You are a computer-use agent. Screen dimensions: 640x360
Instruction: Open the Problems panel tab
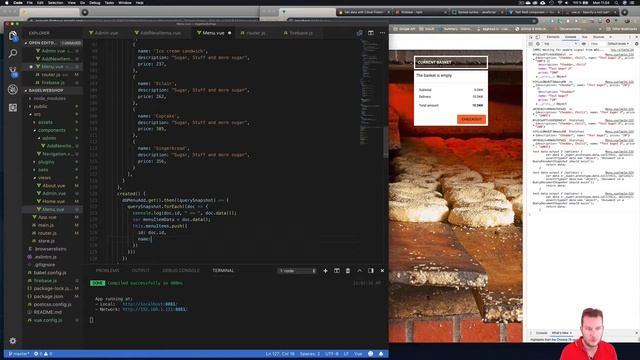(107, 271)
